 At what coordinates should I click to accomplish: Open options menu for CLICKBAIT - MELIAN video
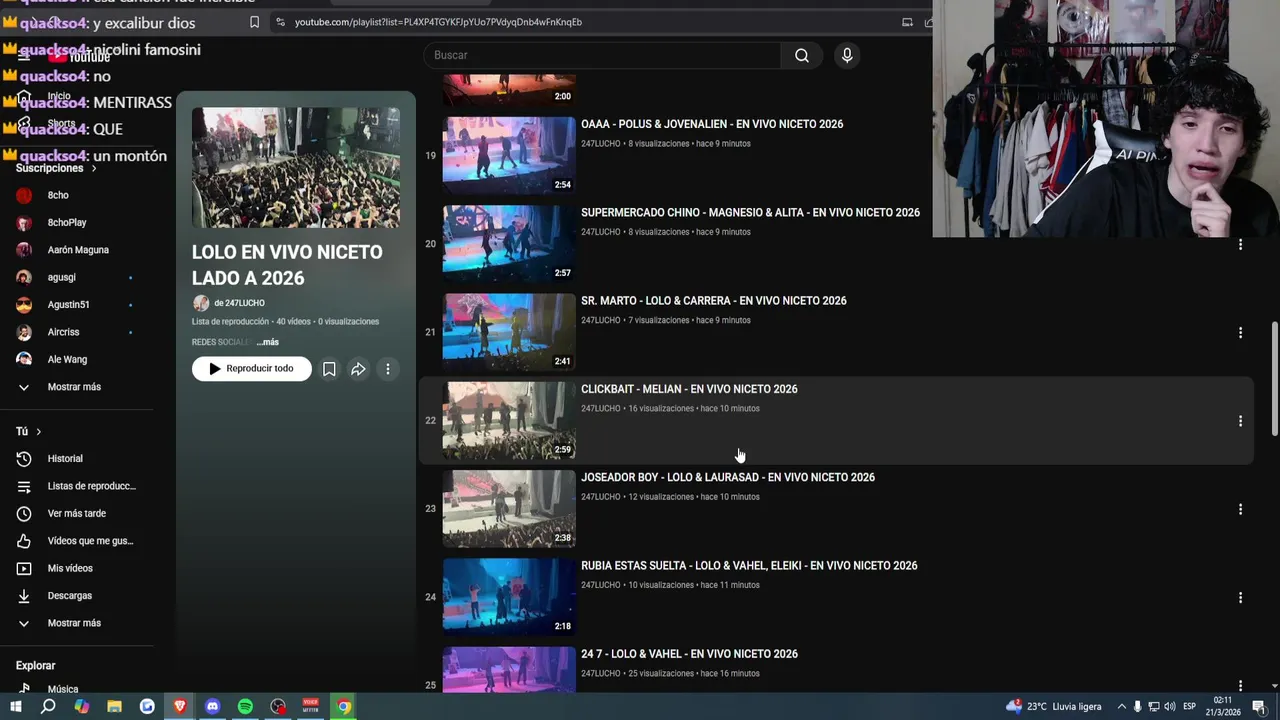pos(1240,421)
